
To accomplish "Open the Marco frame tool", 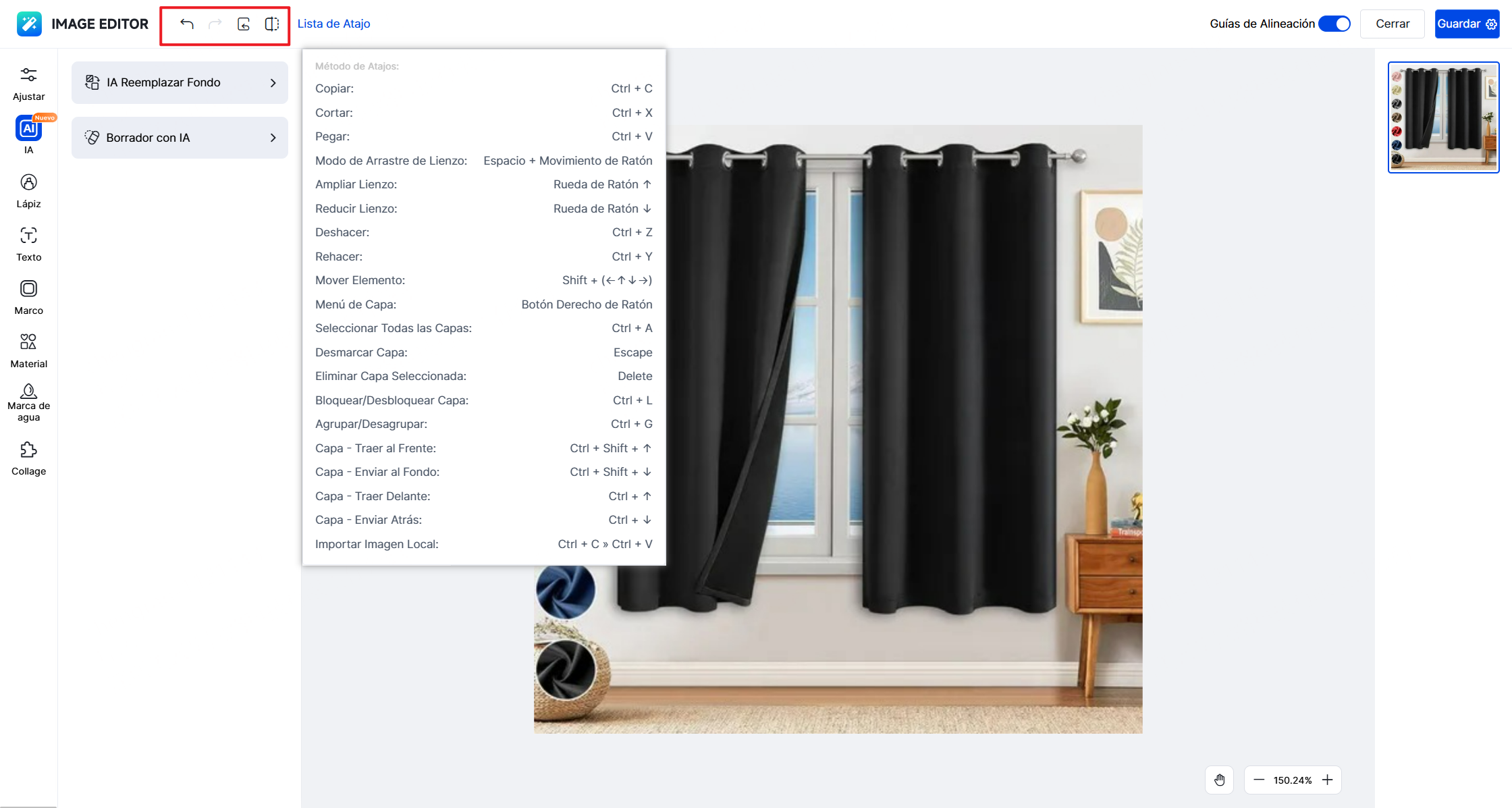I will pyautogui.click(x=28, y=297).
